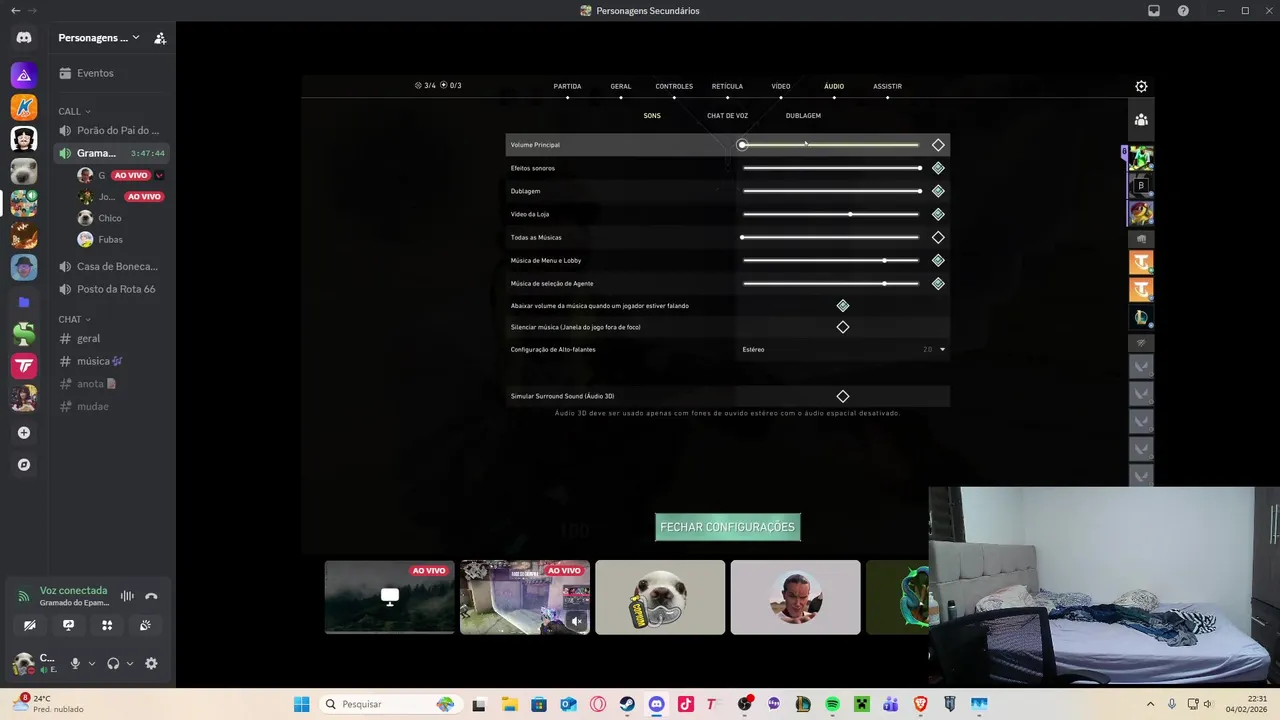Open Spotify from the taskbar
The width and height of the screenshot is (1280, 720).
pyautogui.click(x=832, y=704)
